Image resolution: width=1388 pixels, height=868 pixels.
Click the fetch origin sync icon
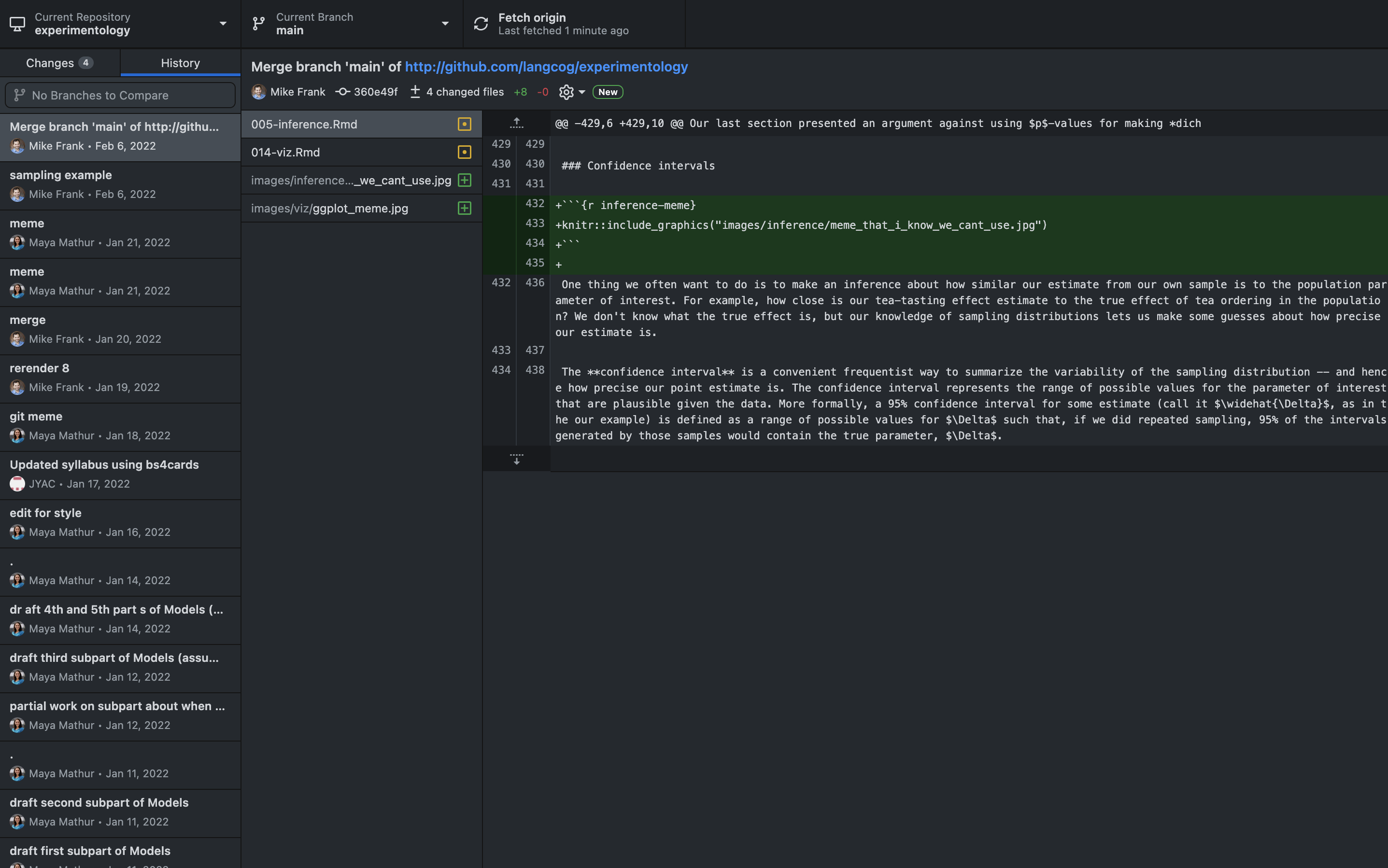(481, 24)
